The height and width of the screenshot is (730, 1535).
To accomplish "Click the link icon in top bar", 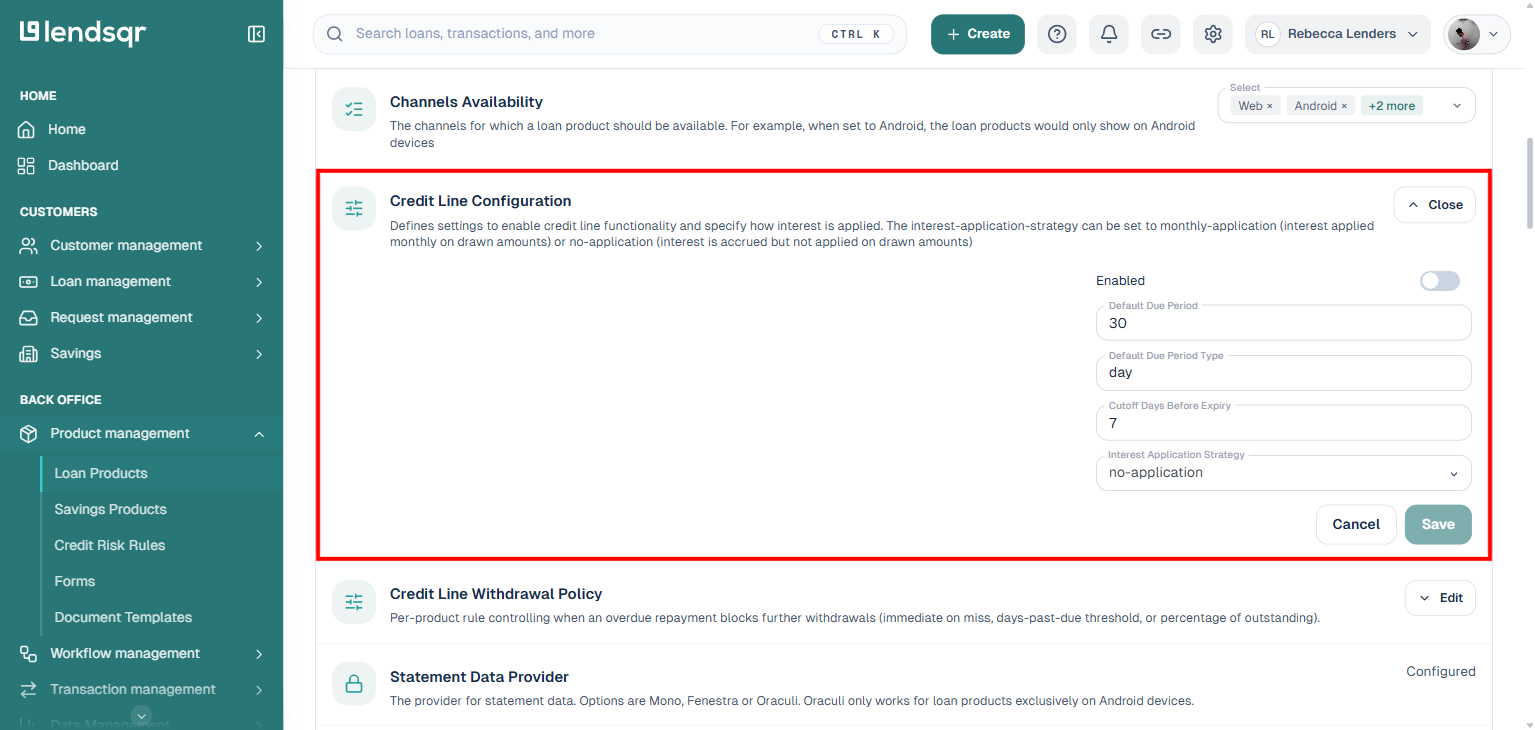I will click(x=1161, y=34).
